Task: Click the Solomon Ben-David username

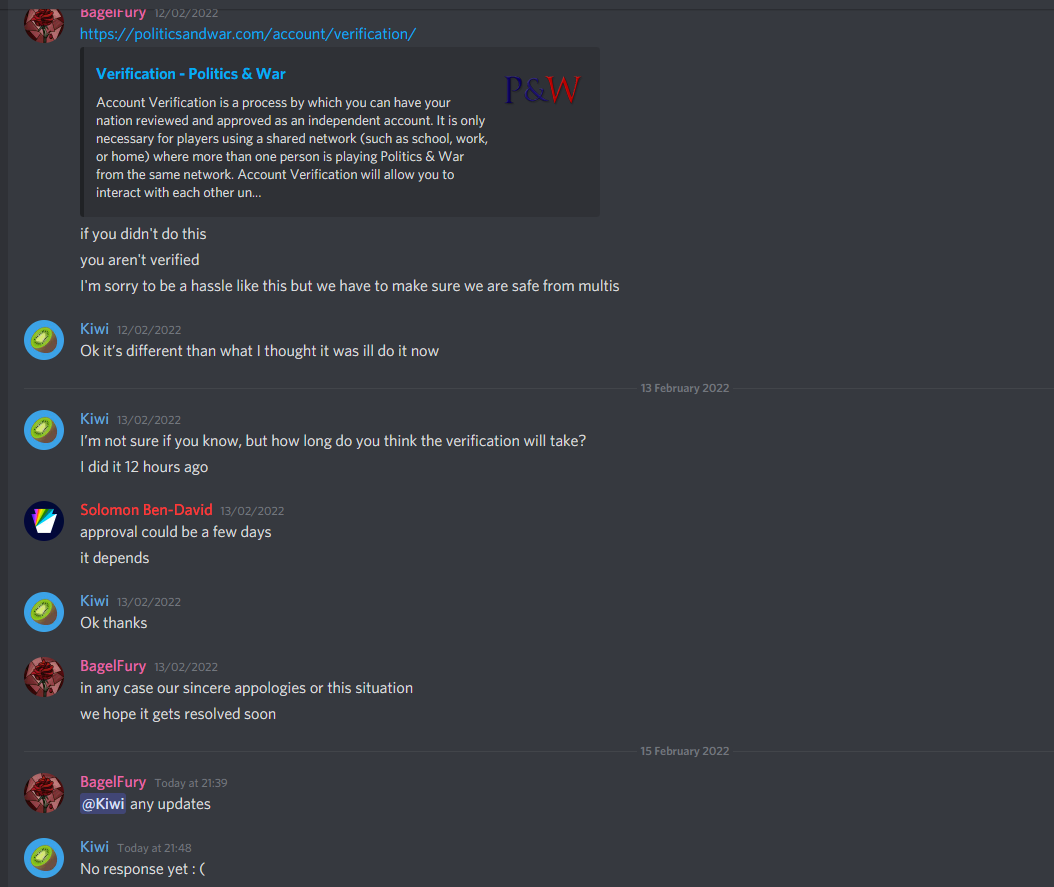Action: [147, 510]
